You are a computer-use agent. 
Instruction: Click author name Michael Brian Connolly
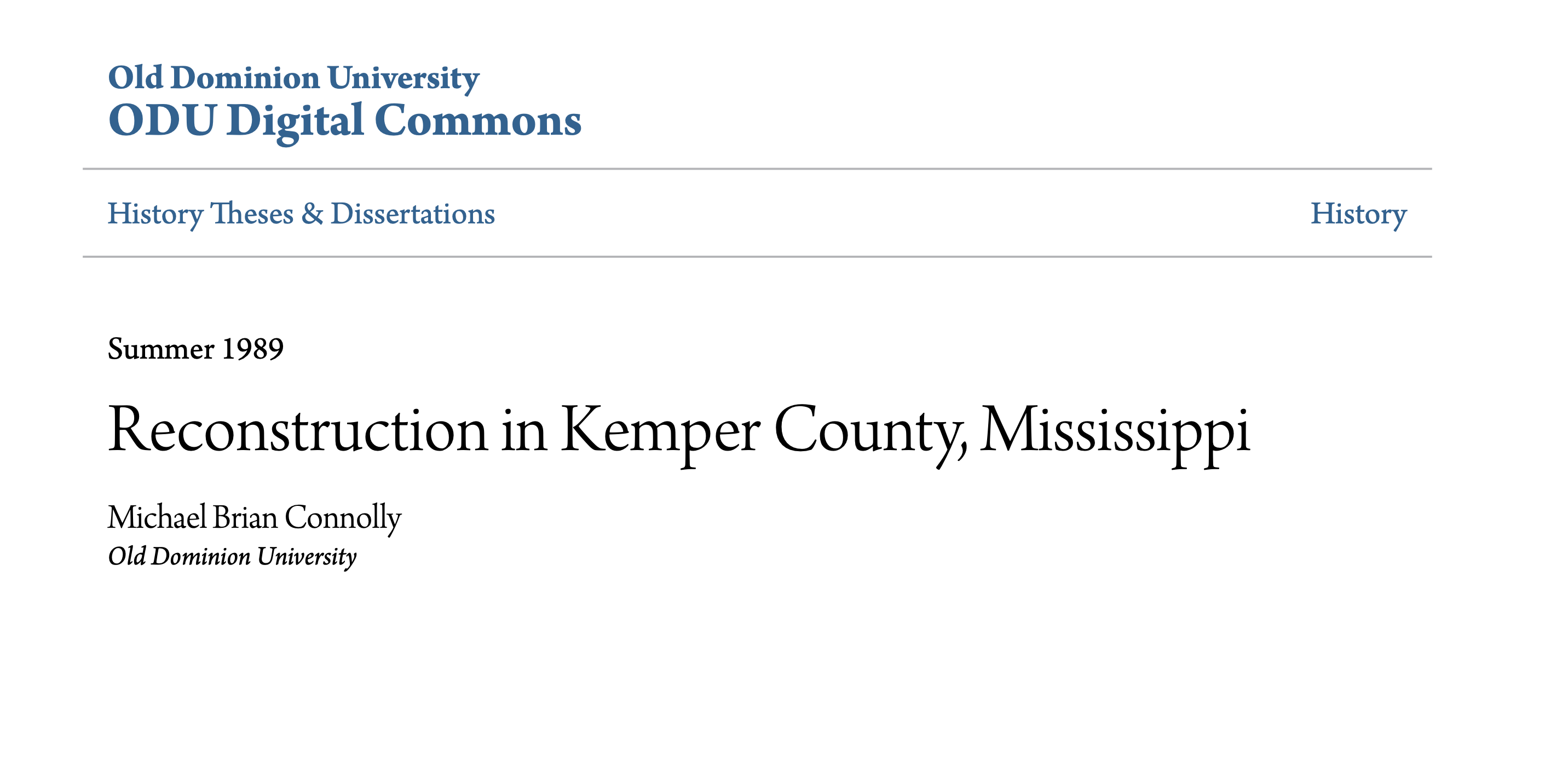coord(254,518)
